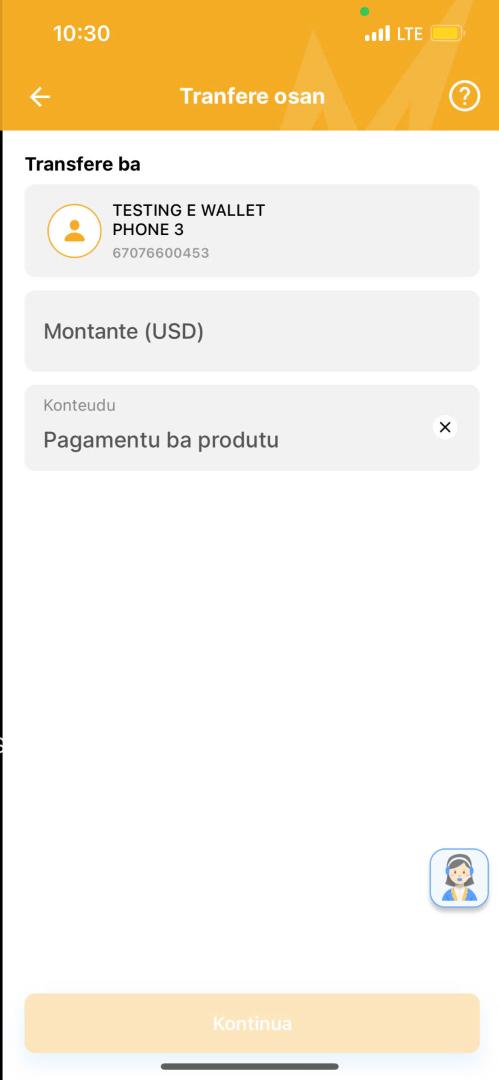Edit the Pagamentu ba produtu text
The image size is (499, 1080).
click(x=161, y=439)
